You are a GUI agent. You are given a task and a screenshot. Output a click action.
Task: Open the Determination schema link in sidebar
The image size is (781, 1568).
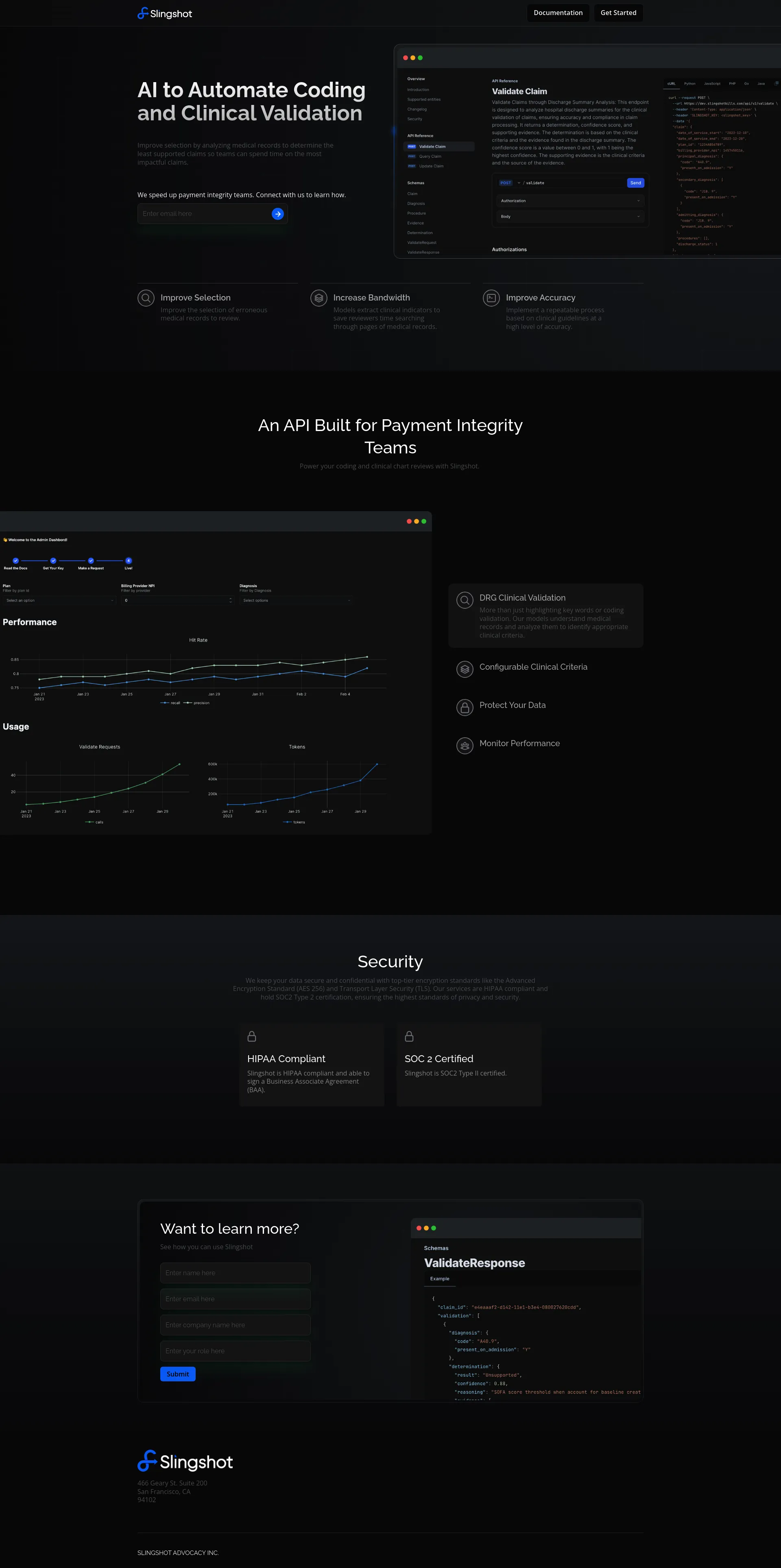pyautogui.click(x=420, y=233)
